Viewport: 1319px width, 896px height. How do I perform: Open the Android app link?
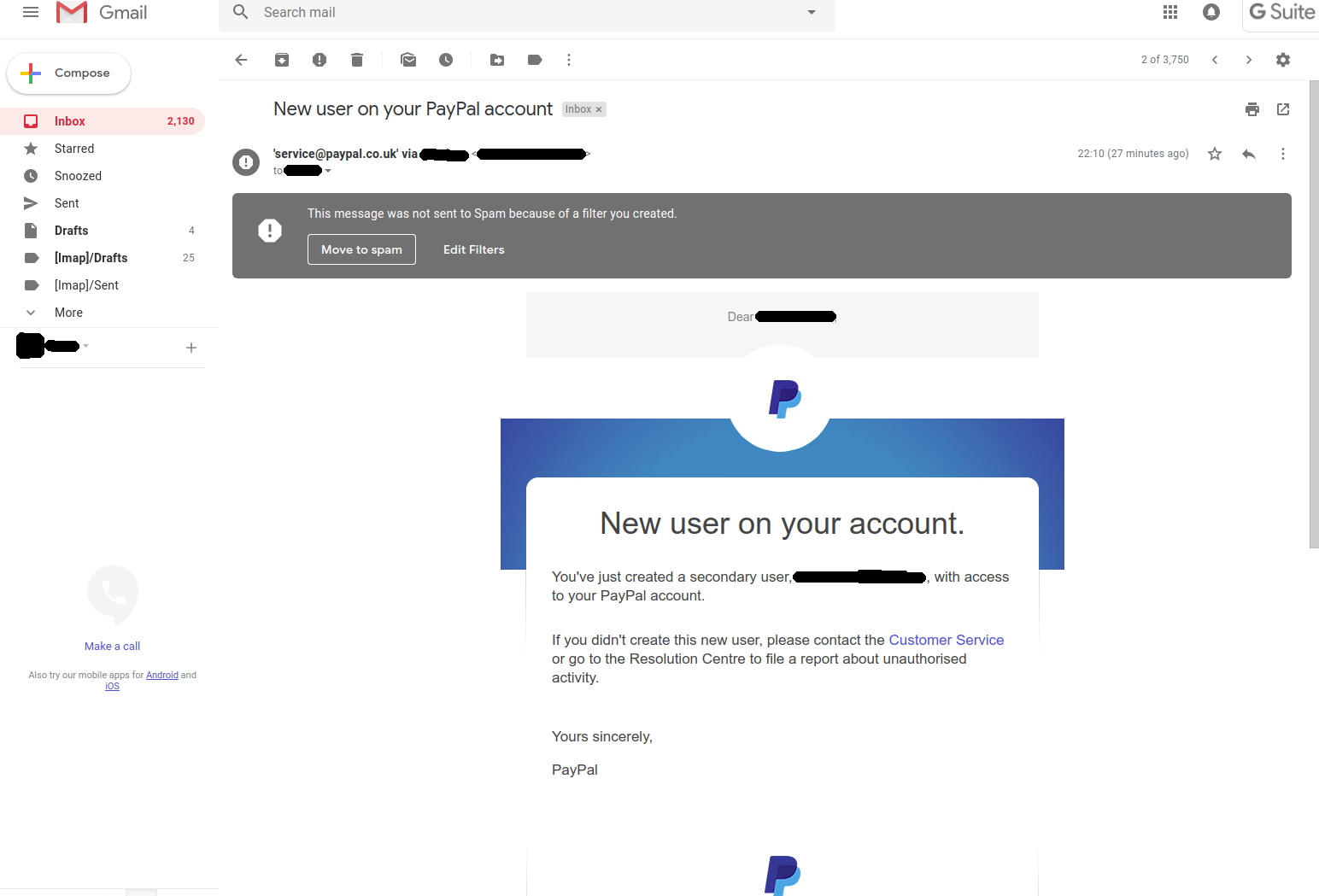click(162, 676)
